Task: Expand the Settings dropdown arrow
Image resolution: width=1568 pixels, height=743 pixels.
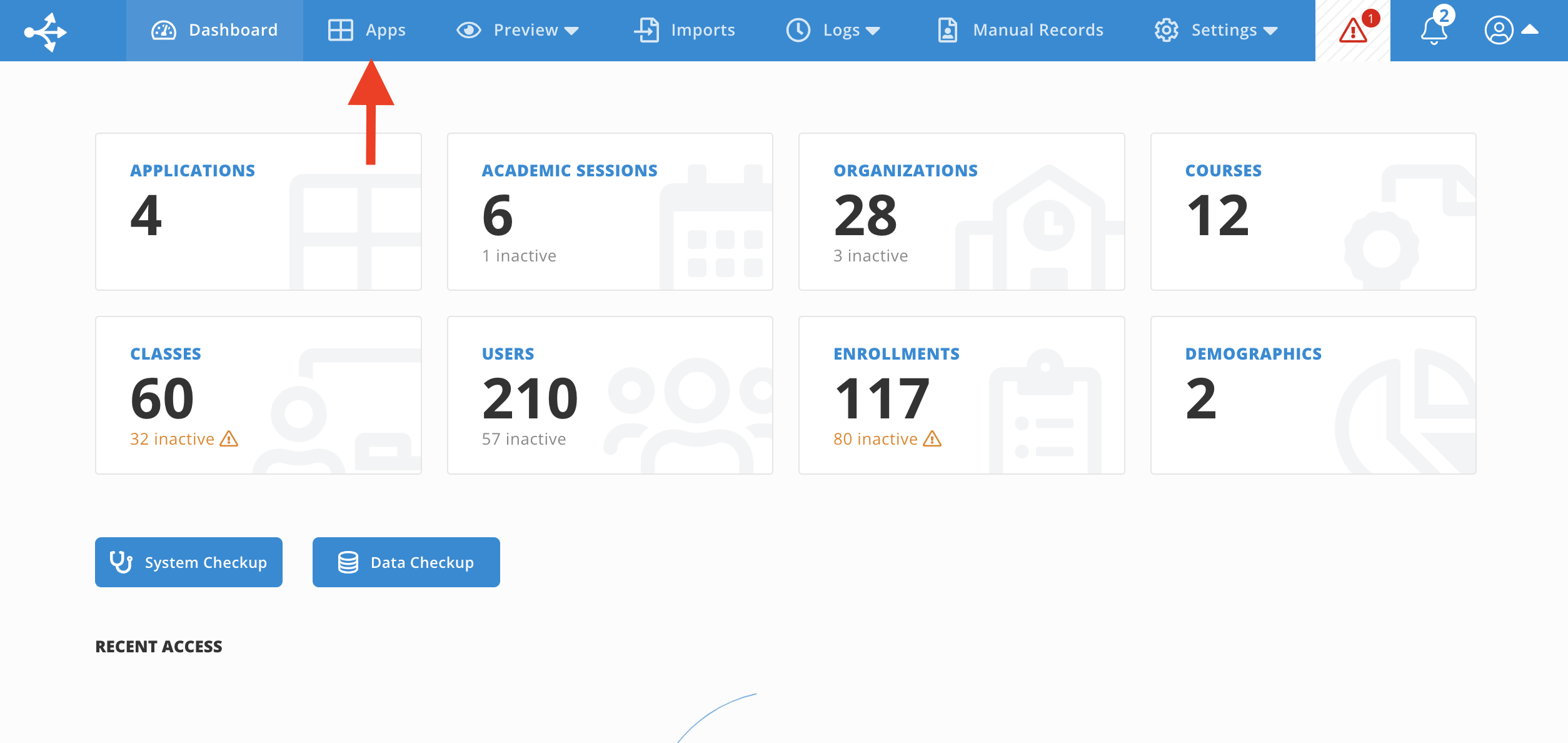Action: [1270, 31]
